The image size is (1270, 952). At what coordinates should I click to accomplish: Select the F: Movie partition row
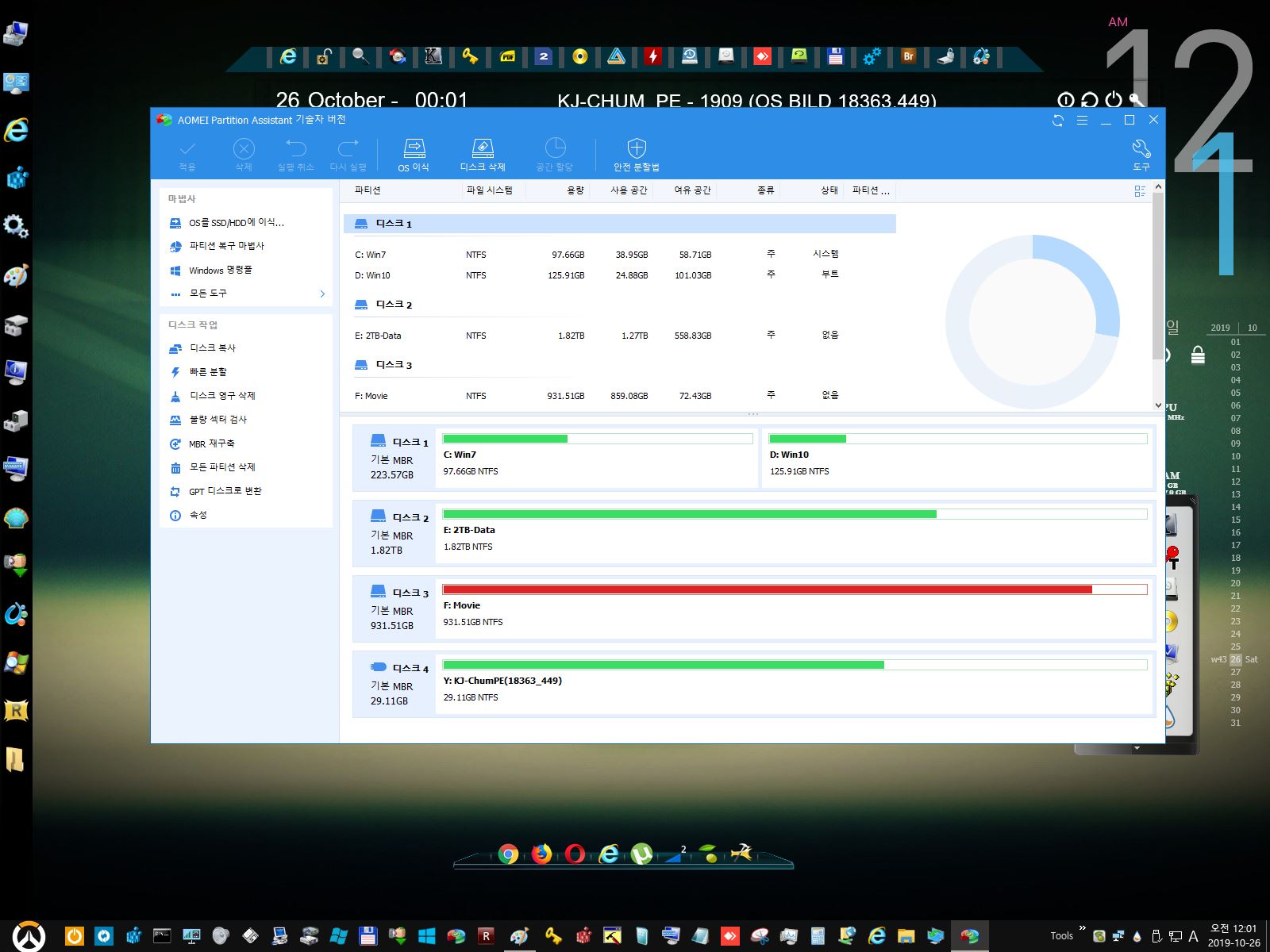click(620, 396)
